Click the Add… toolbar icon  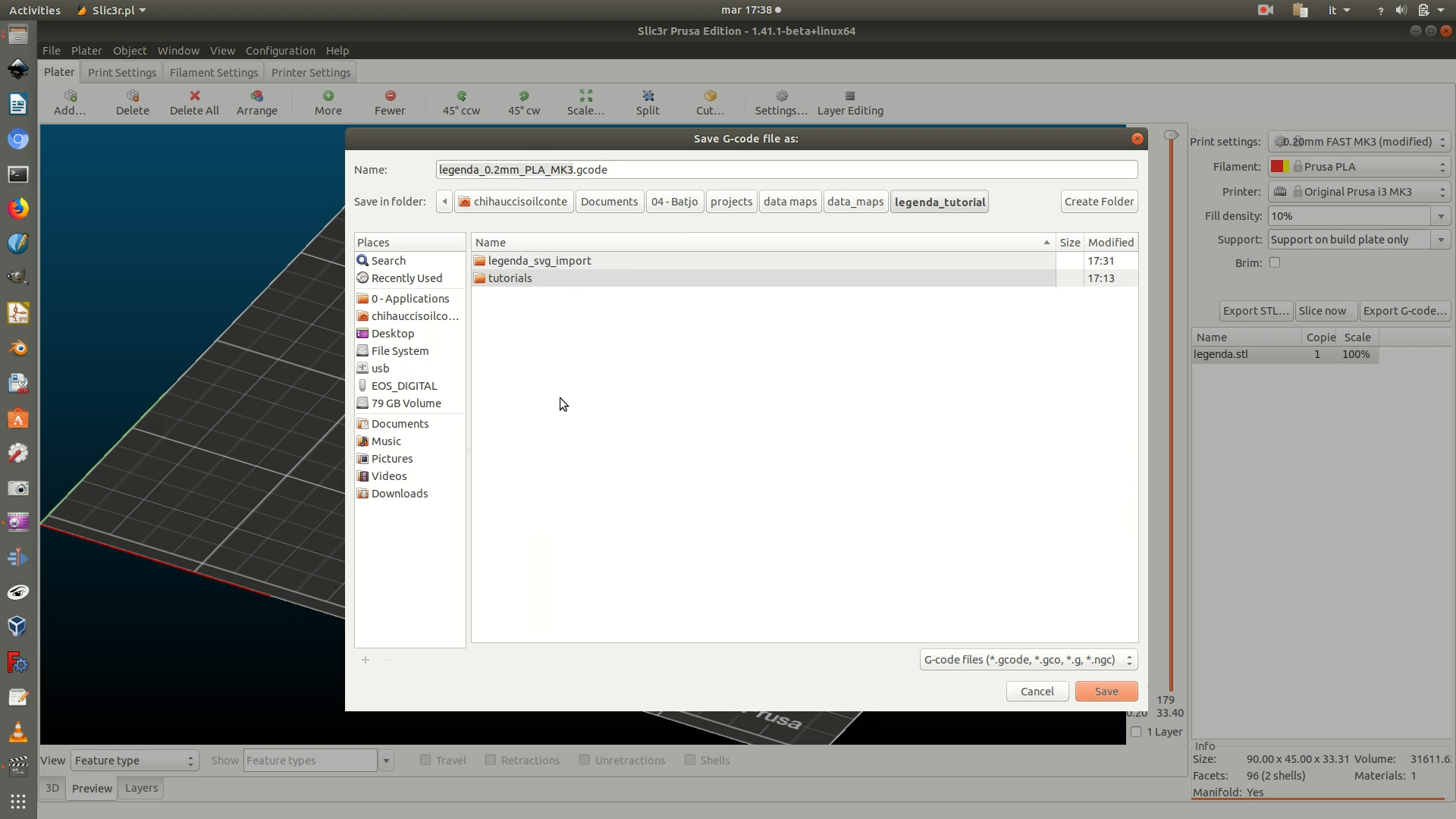click(x=70, y=96)
